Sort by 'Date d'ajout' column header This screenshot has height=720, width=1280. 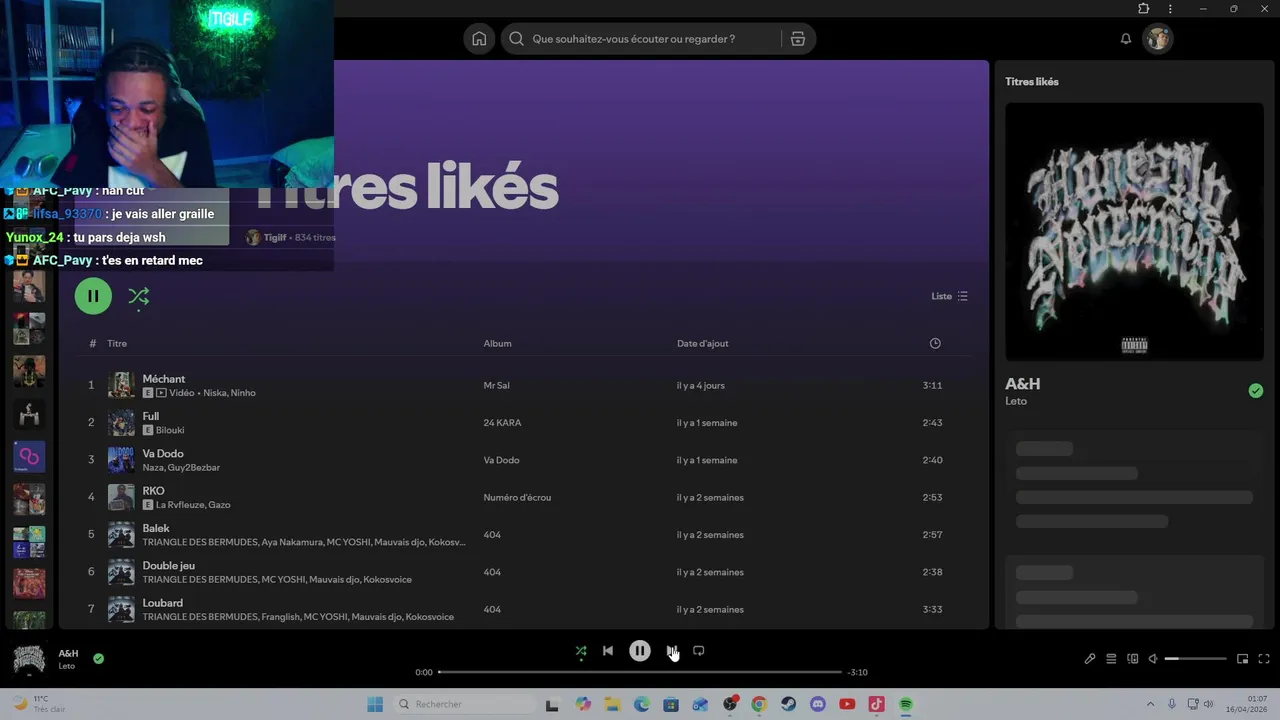(x=702, y=343)
